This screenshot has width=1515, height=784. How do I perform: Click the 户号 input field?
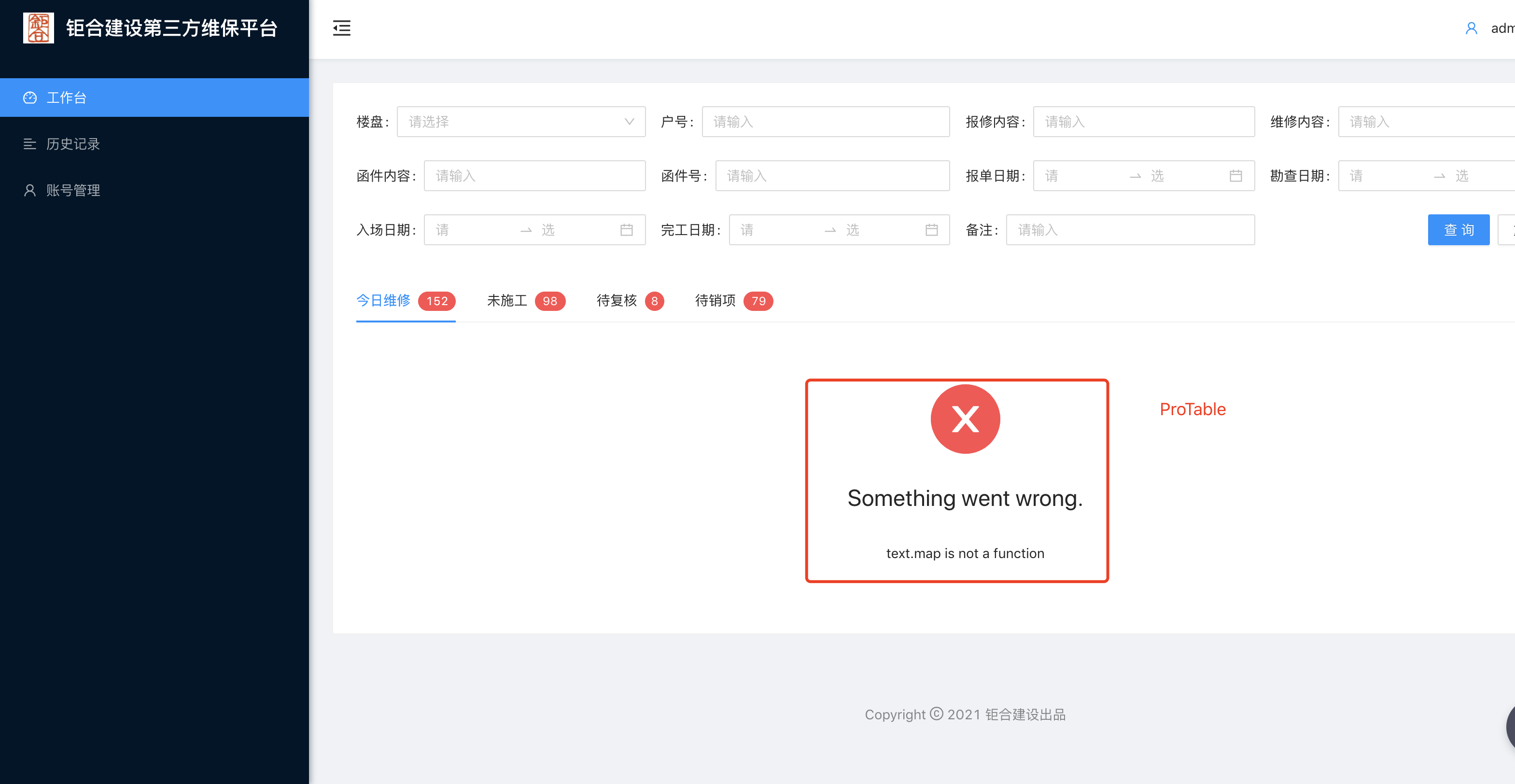coord(825,121)
